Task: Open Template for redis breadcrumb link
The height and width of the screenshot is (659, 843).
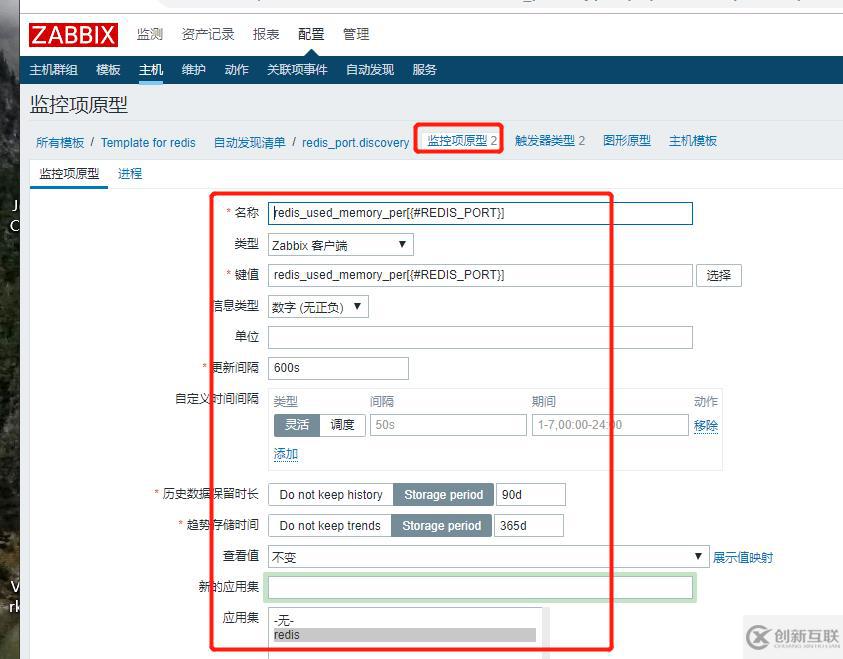Action: point(148,141)
